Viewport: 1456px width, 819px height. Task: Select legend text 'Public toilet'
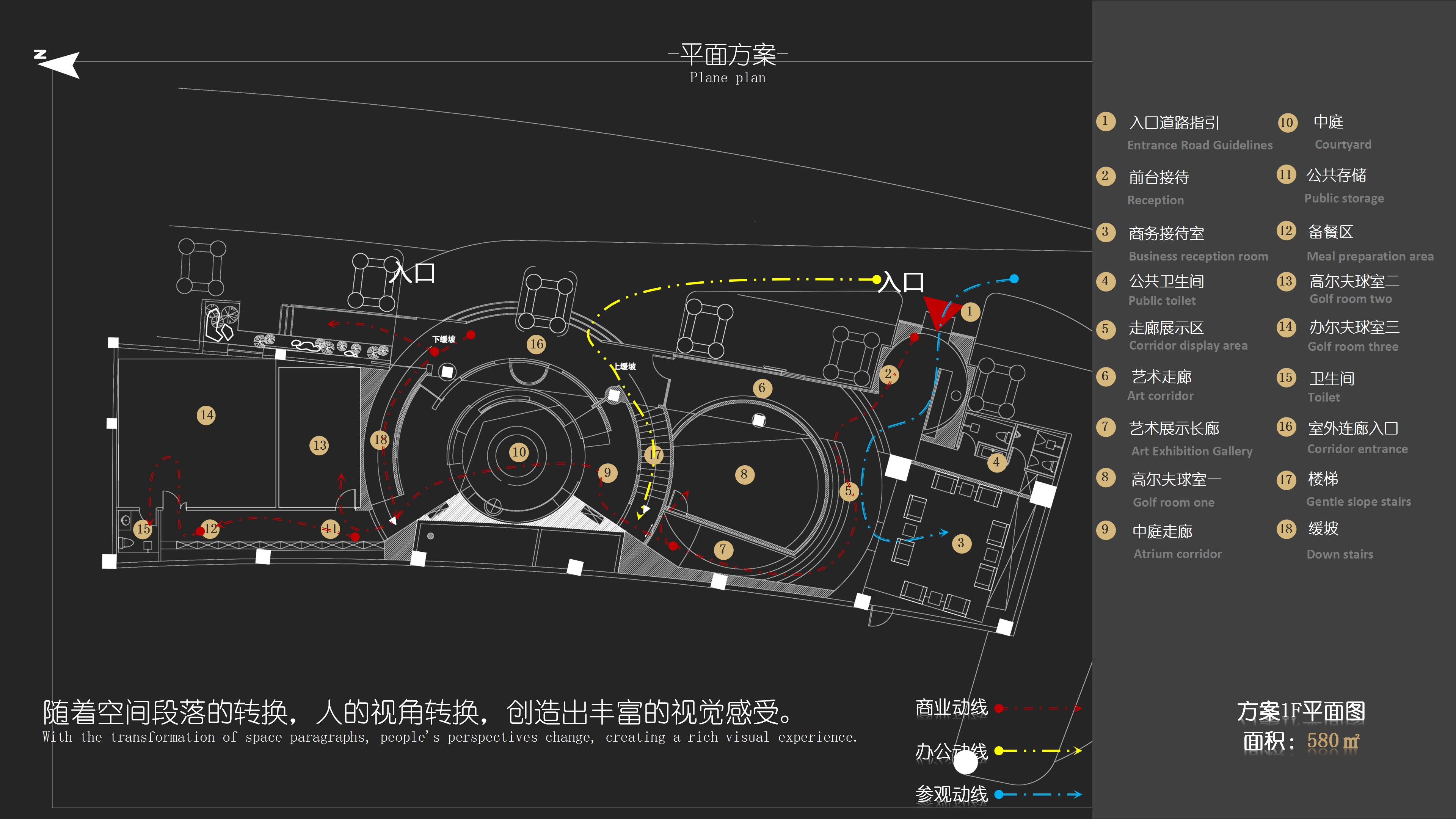coord(1162,301)
